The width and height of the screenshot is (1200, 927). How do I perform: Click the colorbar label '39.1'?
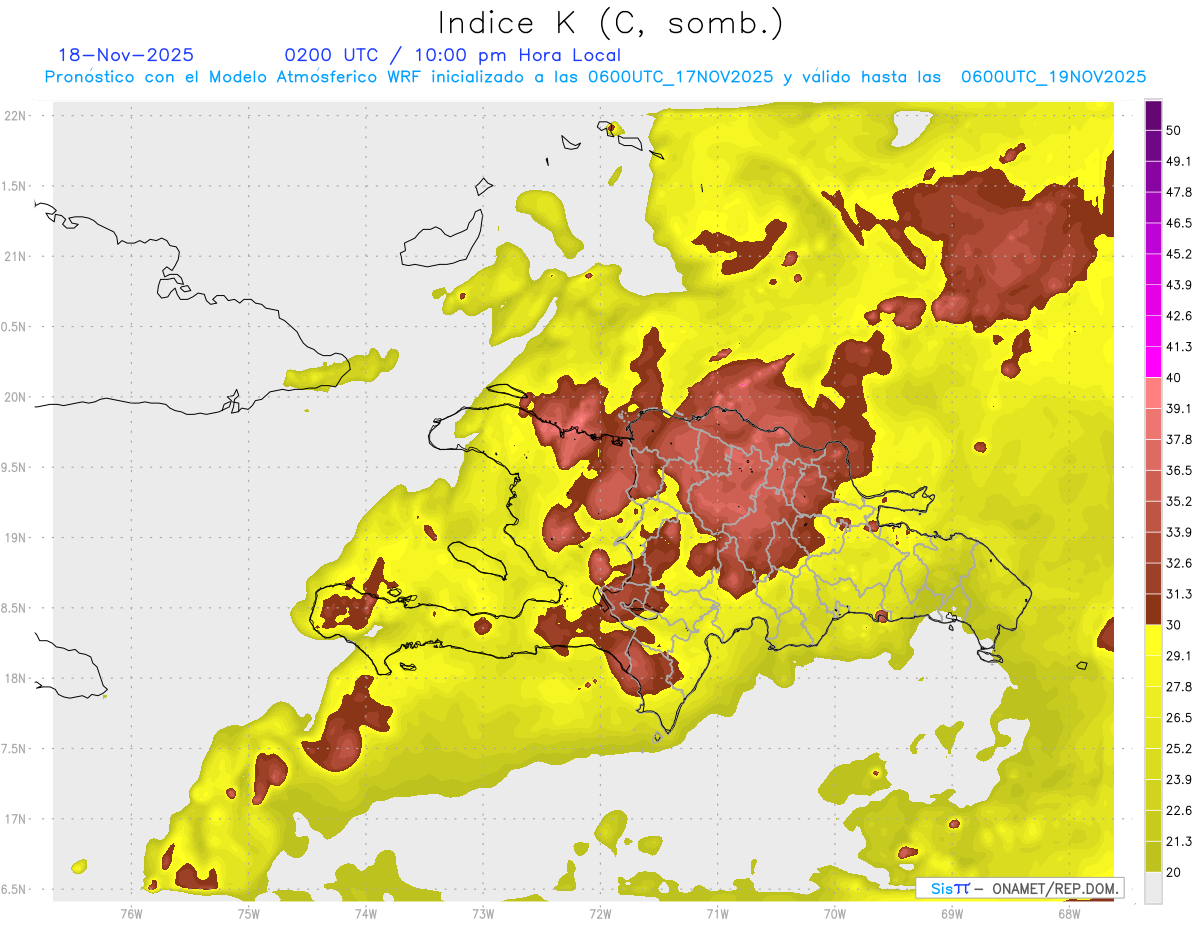pos(1179,408)
